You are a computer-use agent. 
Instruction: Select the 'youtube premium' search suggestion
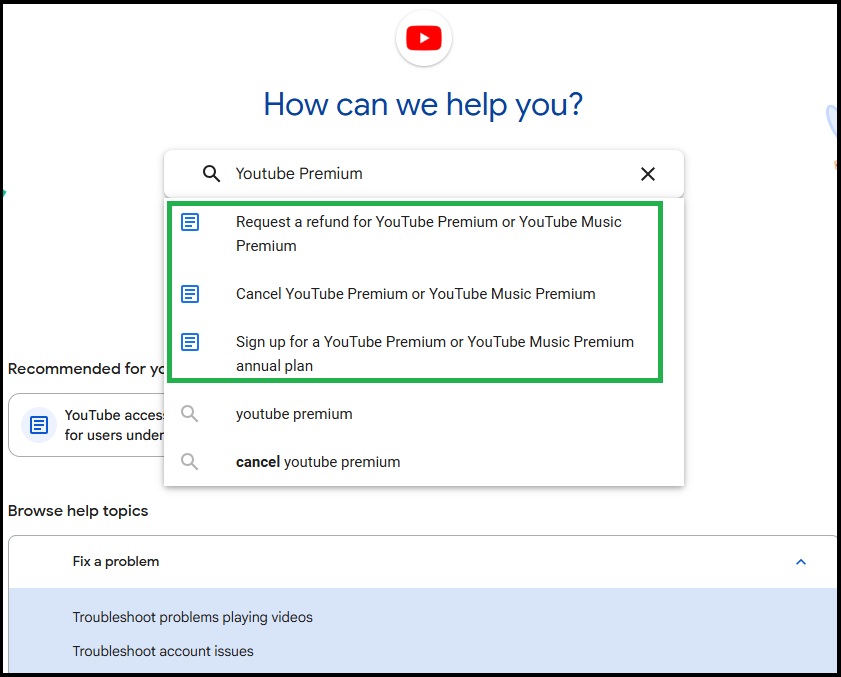(x=424, y=414)
